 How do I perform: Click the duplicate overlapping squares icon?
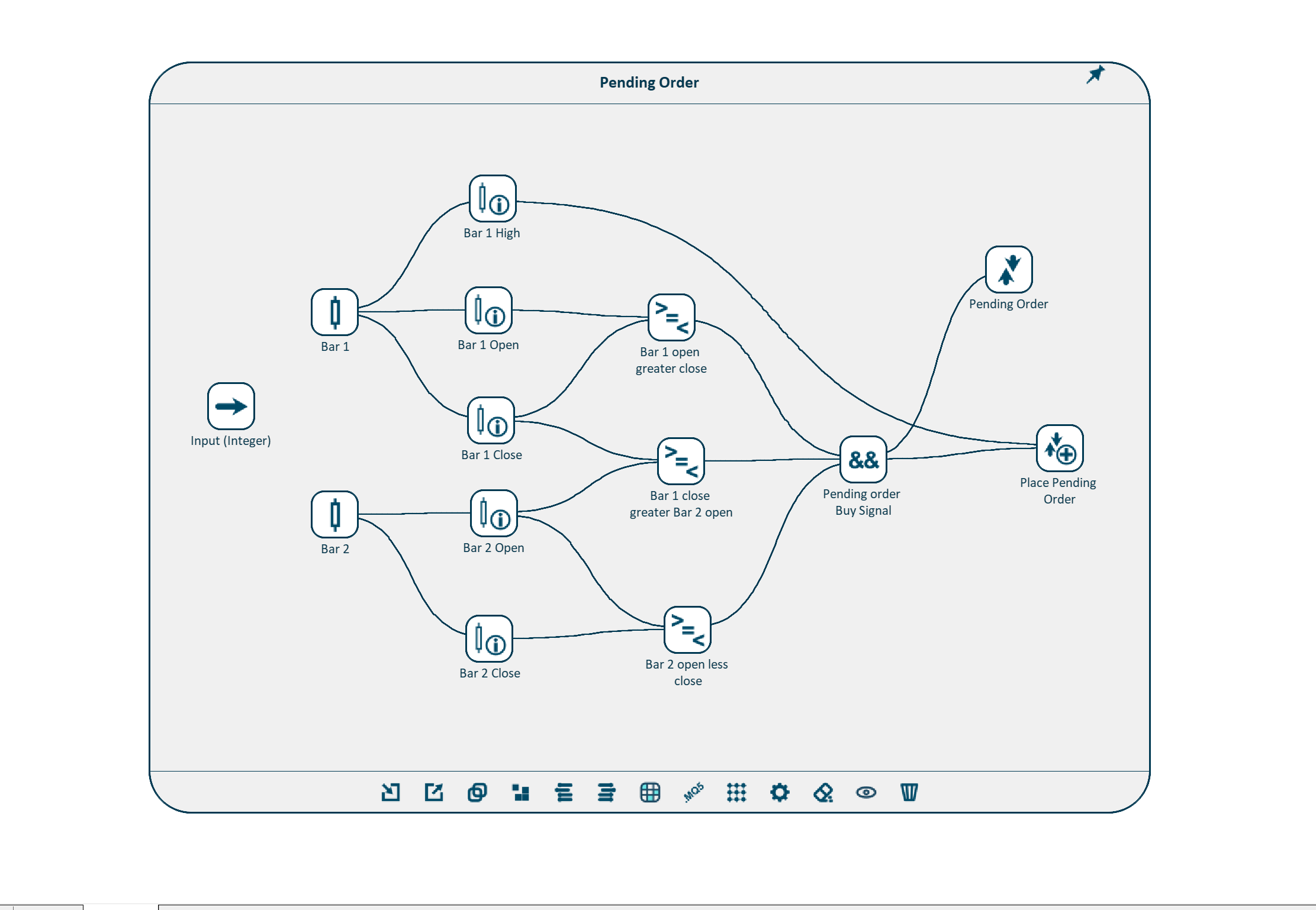(x=477, y=792)
